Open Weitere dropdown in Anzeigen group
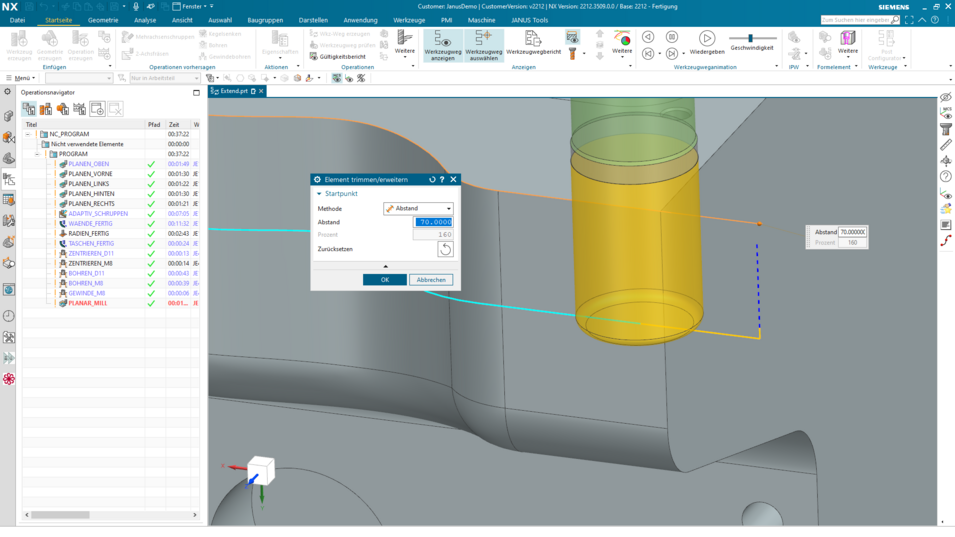Image resolution: width=955 pixels, height=537 pixels. (622, 44)
